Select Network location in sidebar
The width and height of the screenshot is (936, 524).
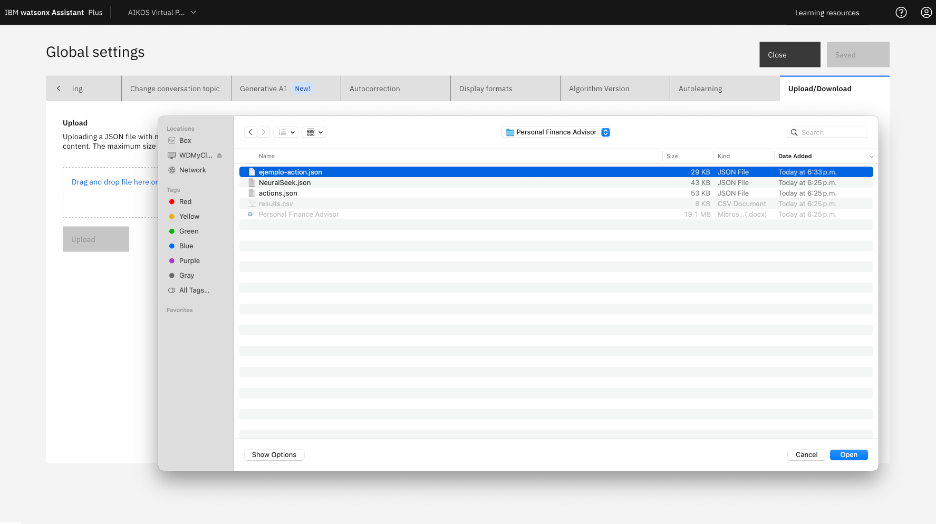tap(192, 170)
